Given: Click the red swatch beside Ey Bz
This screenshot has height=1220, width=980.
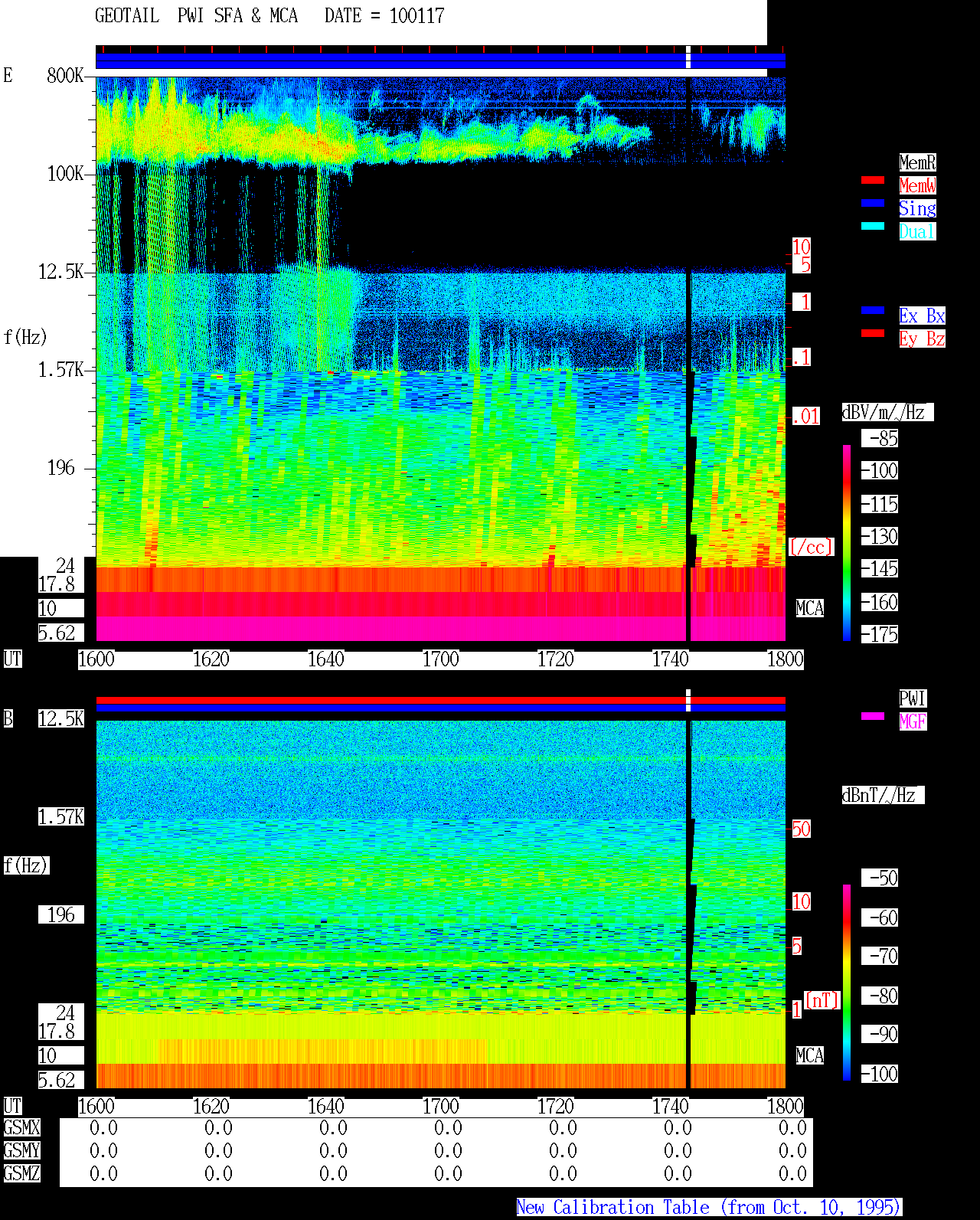Looking at the screenshot, I should 873,333.
